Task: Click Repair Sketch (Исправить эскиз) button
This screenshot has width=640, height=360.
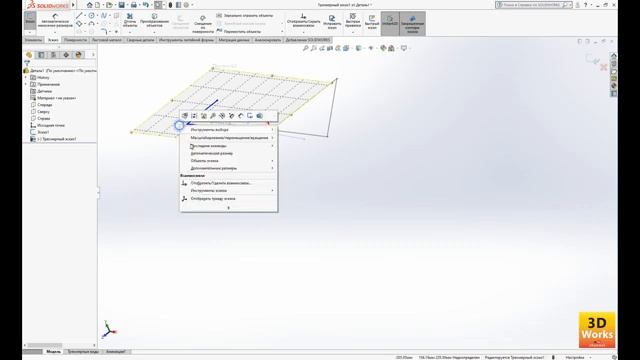Action: pyautogui.click(x=332, y=21)
